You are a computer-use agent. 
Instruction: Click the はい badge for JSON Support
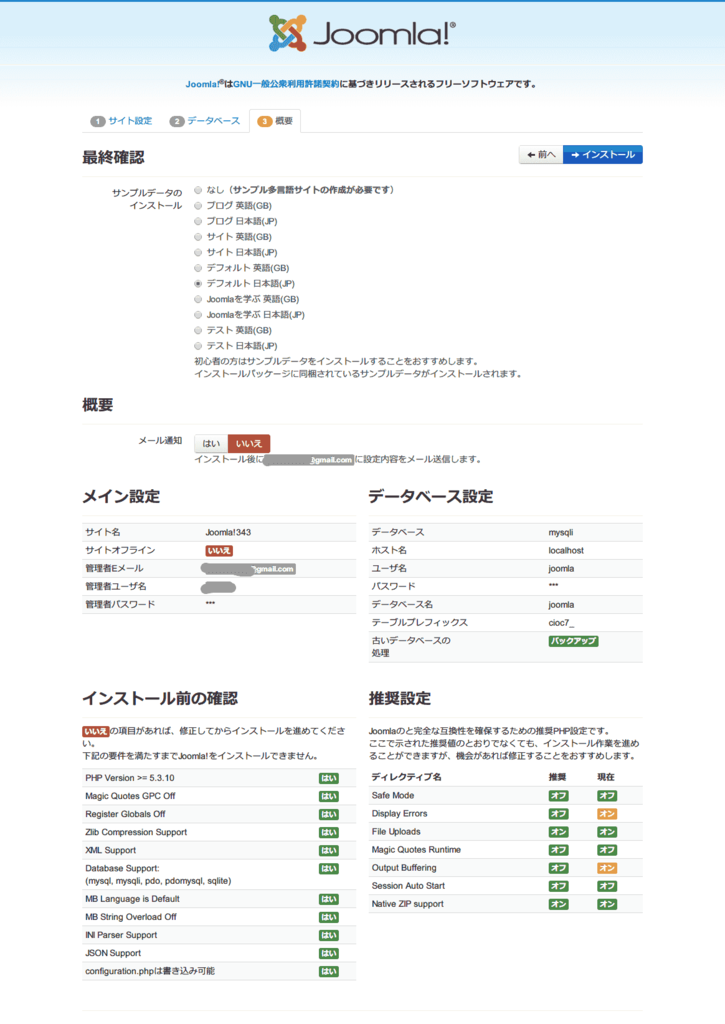click(329, 953)
